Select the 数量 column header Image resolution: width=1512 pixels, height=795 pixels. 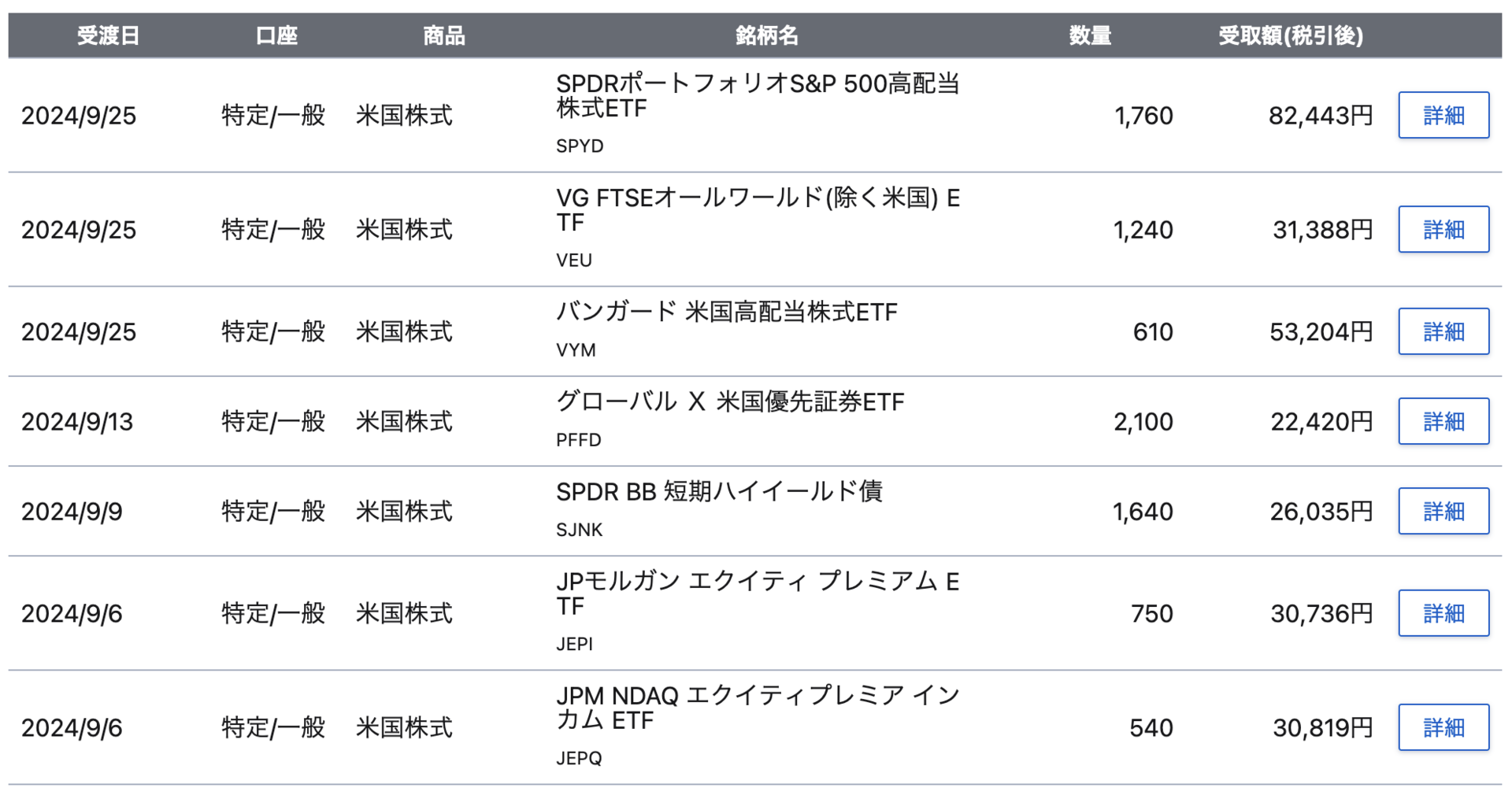(x=1090, y=35)
